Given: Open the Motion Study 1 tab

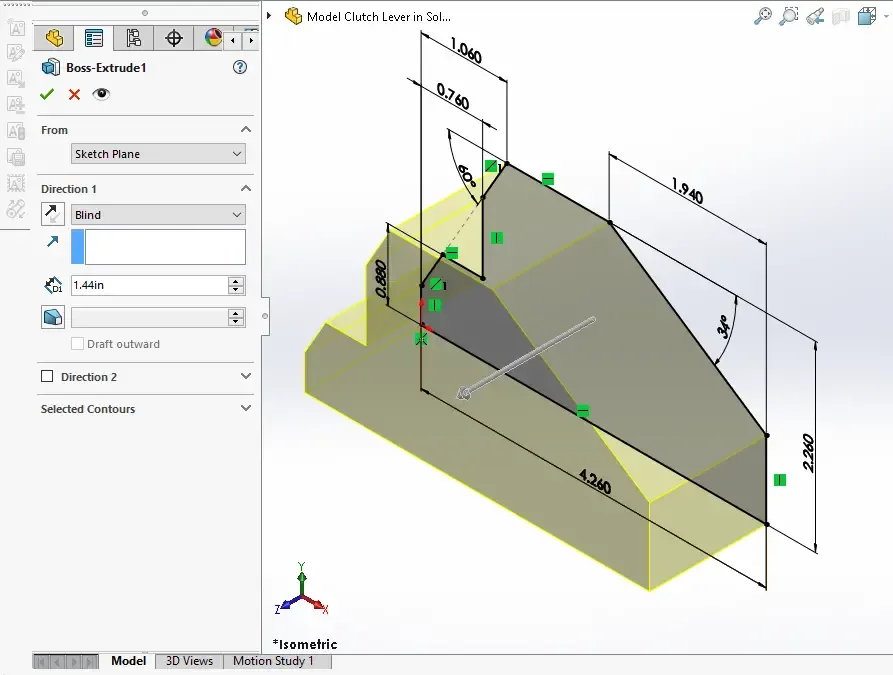Looking at the screenshot, I should 273,661.
